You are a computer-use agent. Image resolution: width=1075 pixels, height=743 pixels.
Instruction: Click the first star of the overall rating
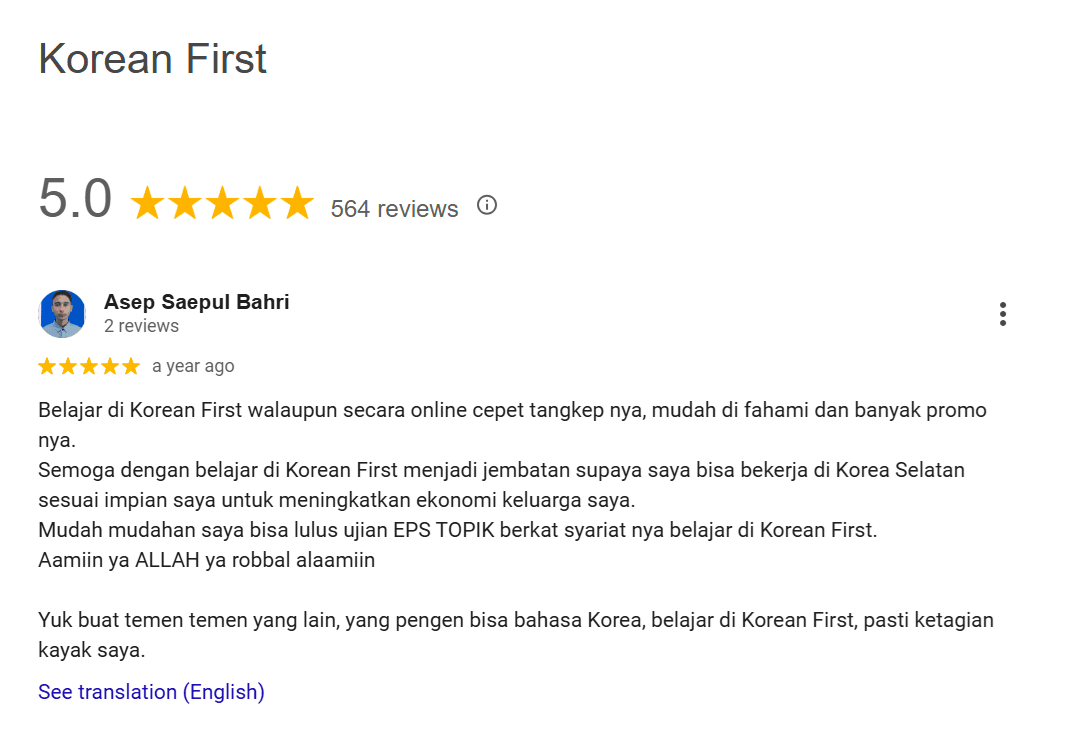148,203
